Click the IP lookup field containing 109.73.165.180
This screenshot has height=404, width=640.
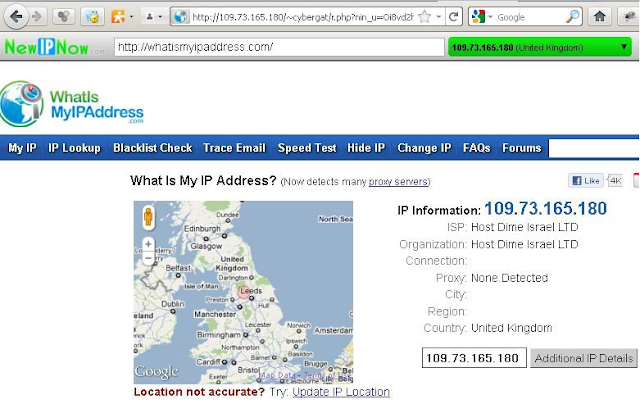[474, 358]
